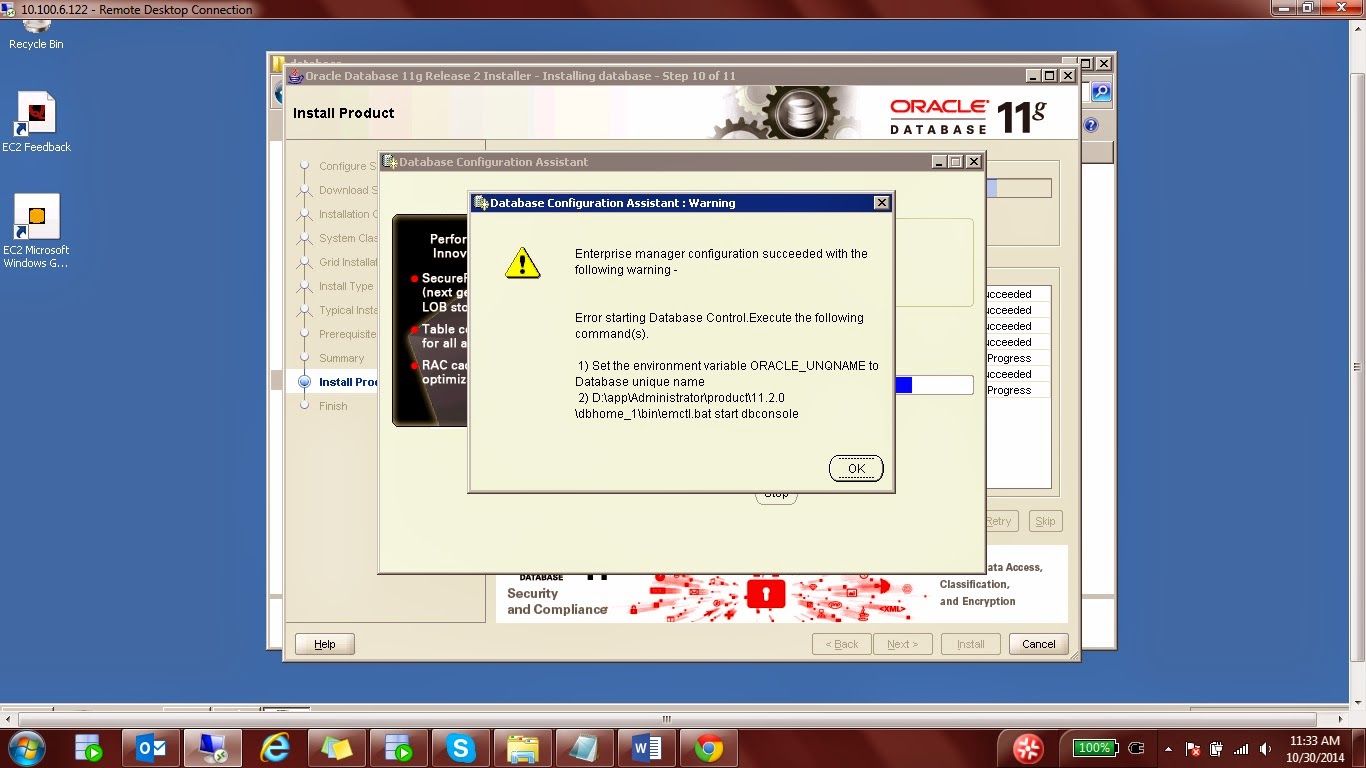
Task: Click OK in the Warning dialog
Action: point(856,468)
